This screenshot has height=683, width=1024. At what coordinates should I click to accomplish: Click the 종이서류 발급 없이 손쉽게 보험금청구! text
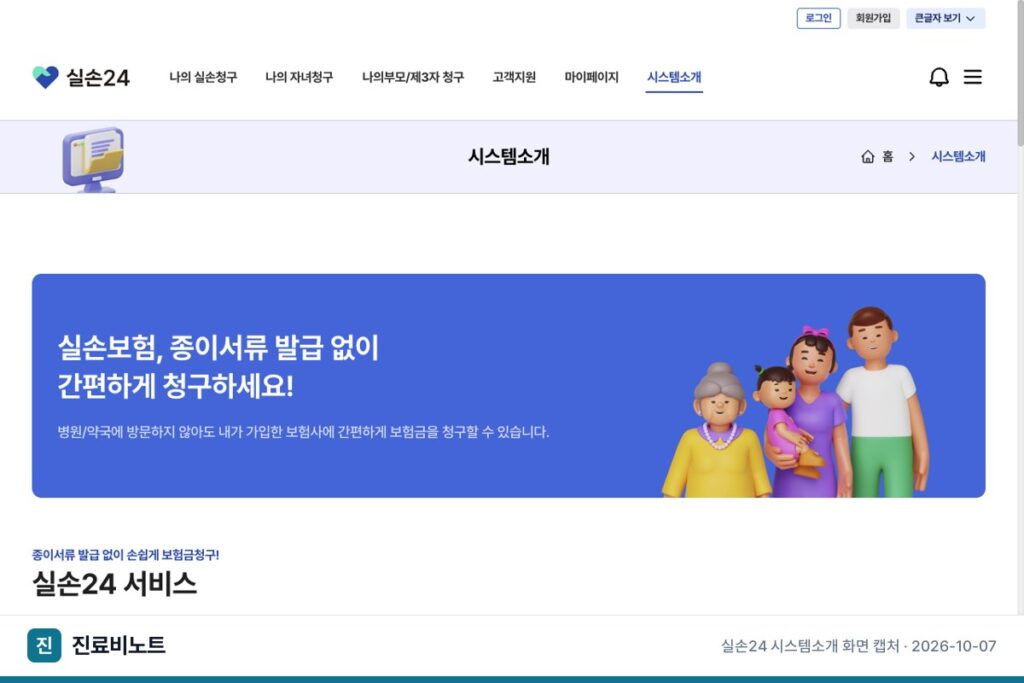(x=125, y=555)
